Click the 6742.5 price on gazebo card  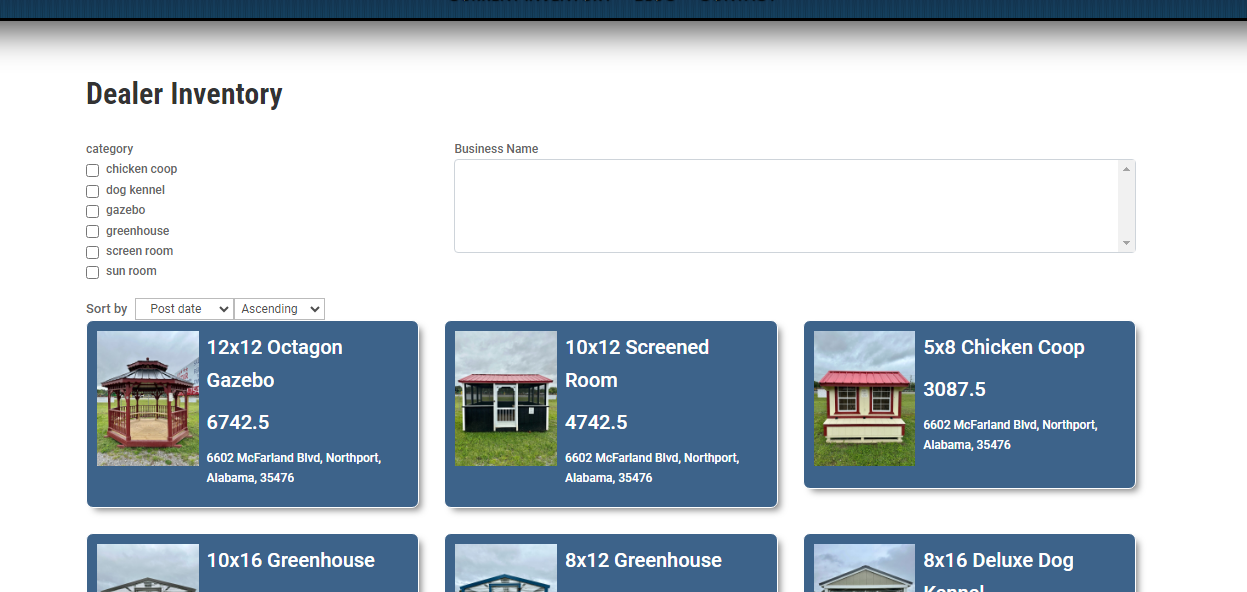pyautogui.click(x=238, y=422)
